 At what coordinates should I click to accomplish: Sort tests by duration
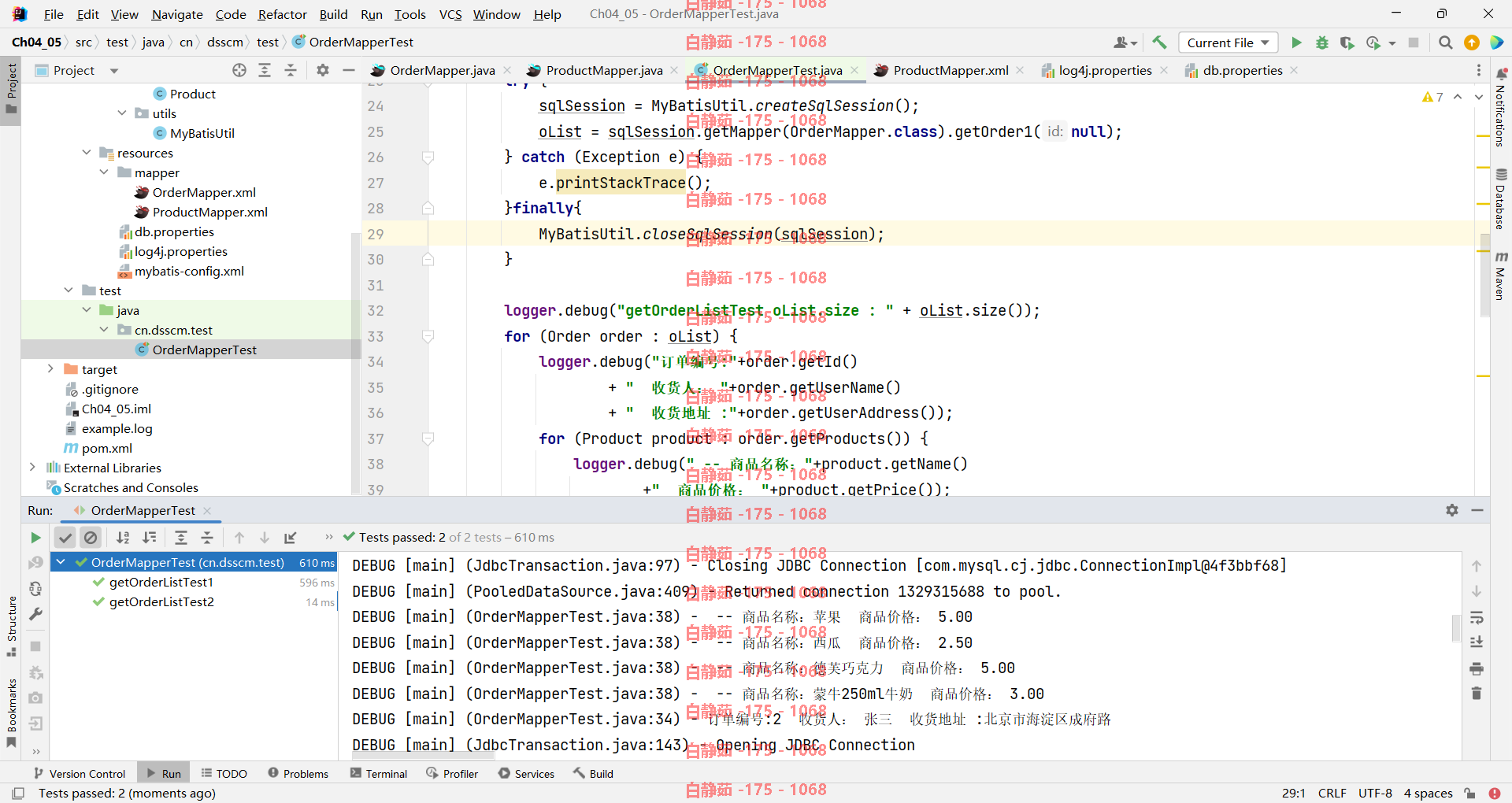pyautogui.click(x=149, y=538)
